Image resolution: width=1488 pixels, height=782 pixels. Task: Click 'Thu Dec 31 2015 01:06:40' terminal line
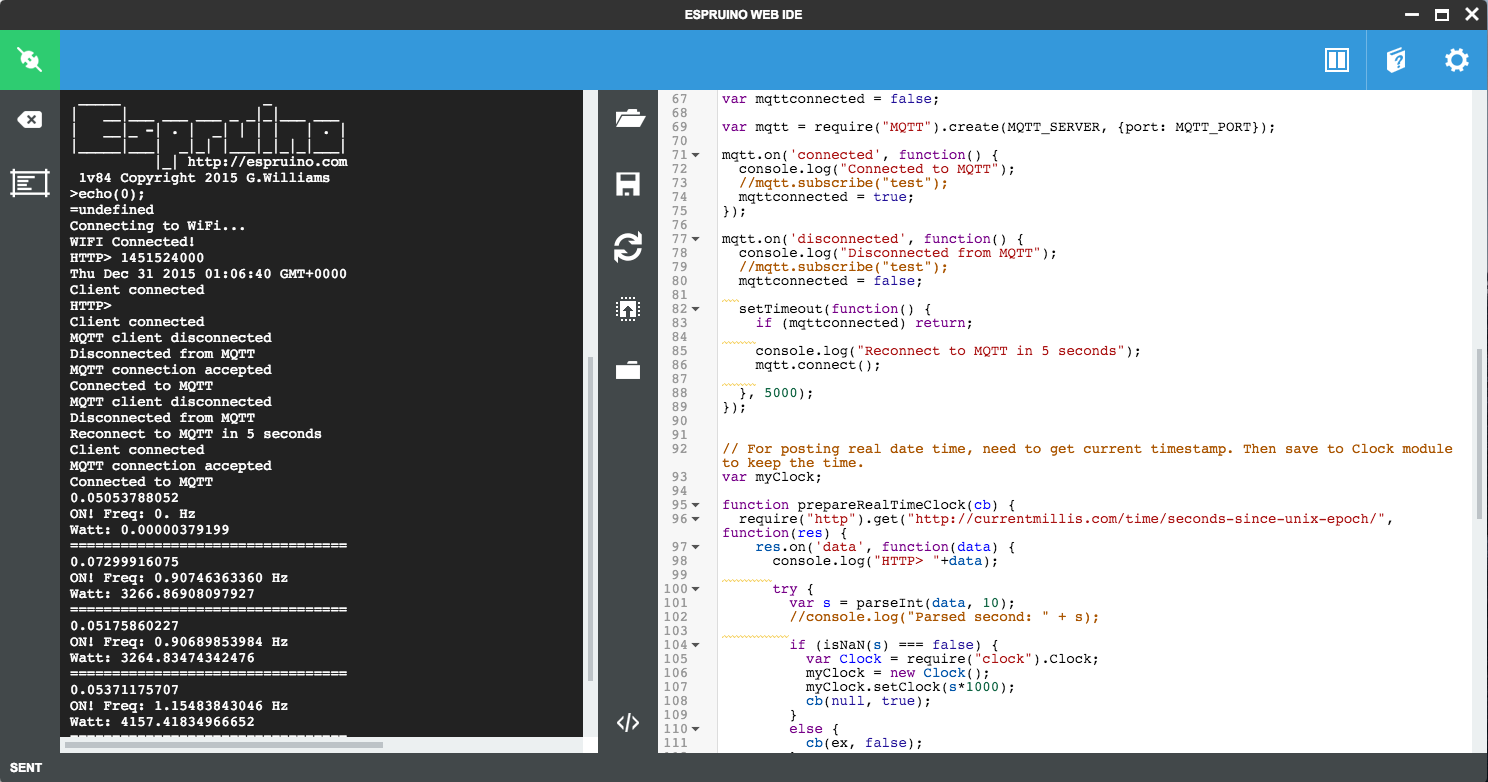208,273
